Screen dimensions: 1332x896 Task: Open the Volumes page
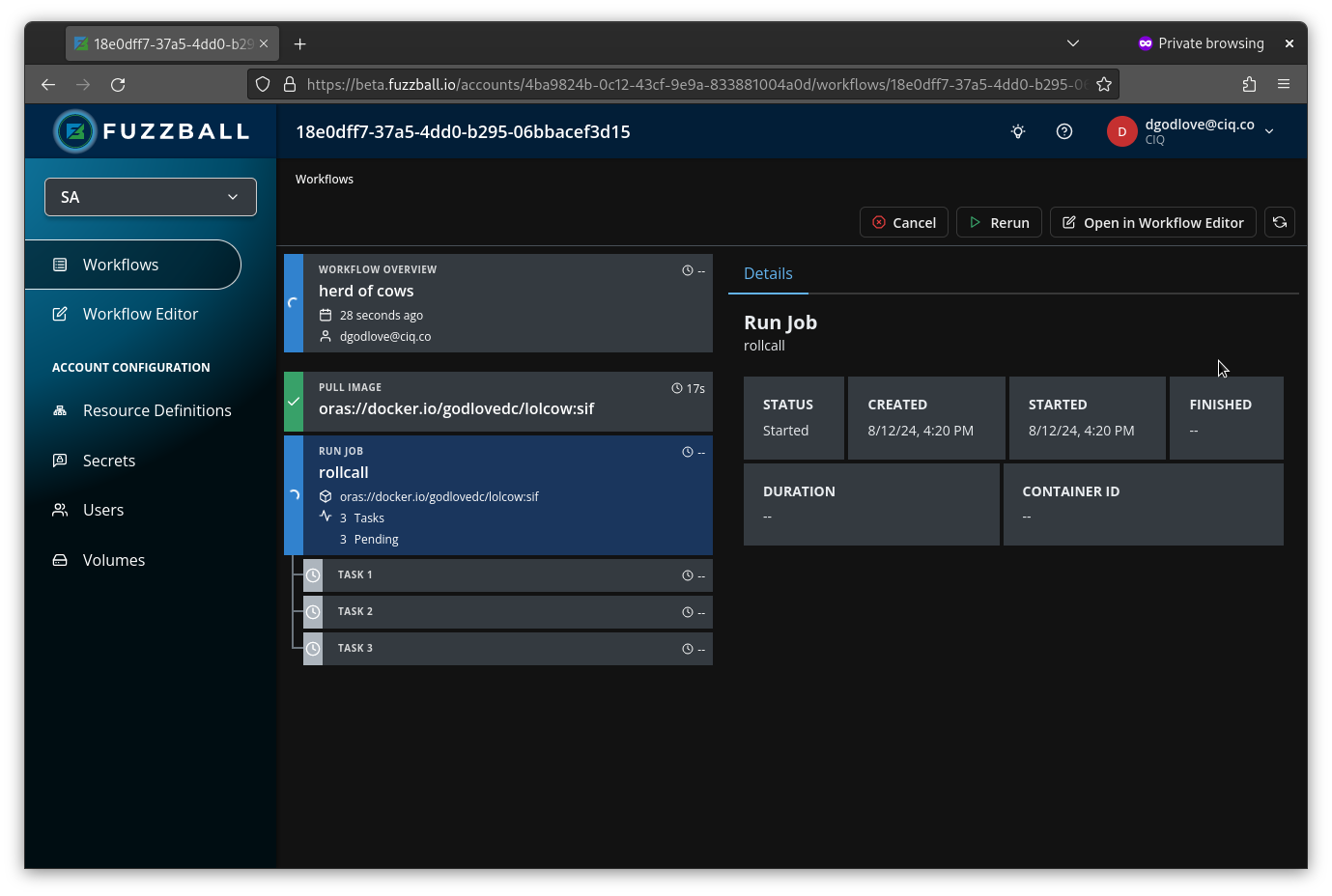113,560
